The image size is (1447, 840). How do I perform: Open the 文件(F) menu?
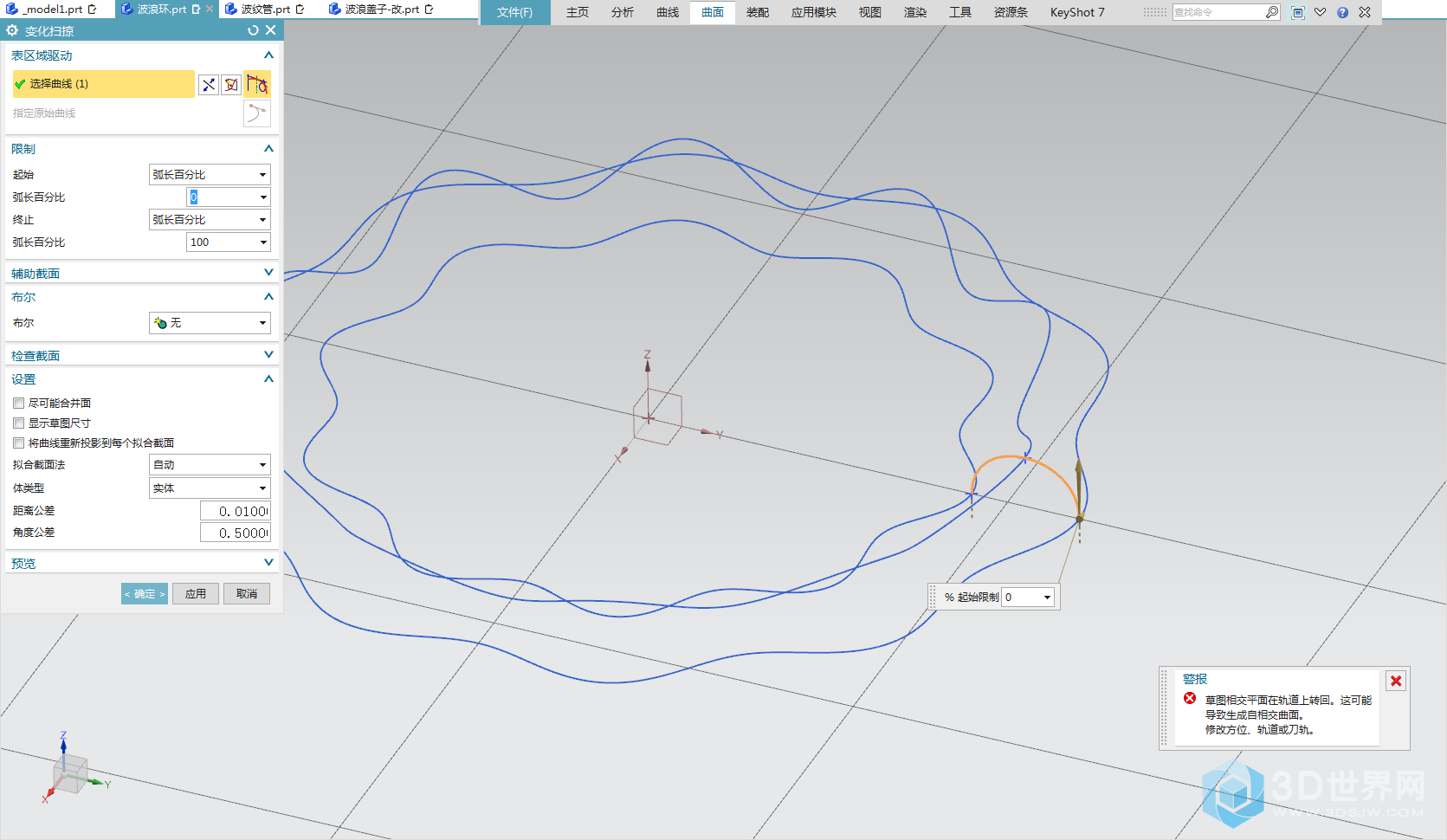coord(515,12)
